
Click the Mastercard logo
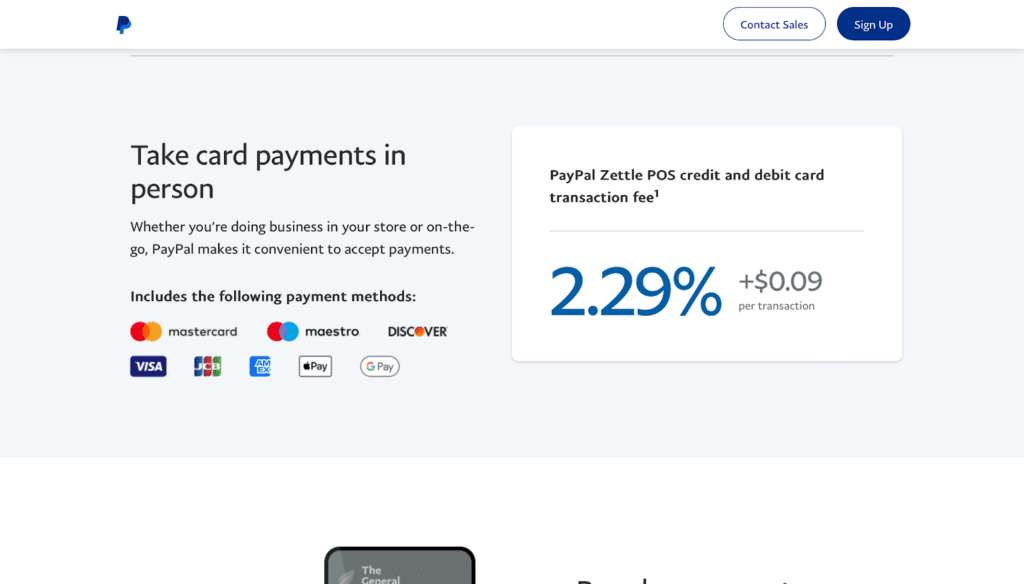(184, 332)
